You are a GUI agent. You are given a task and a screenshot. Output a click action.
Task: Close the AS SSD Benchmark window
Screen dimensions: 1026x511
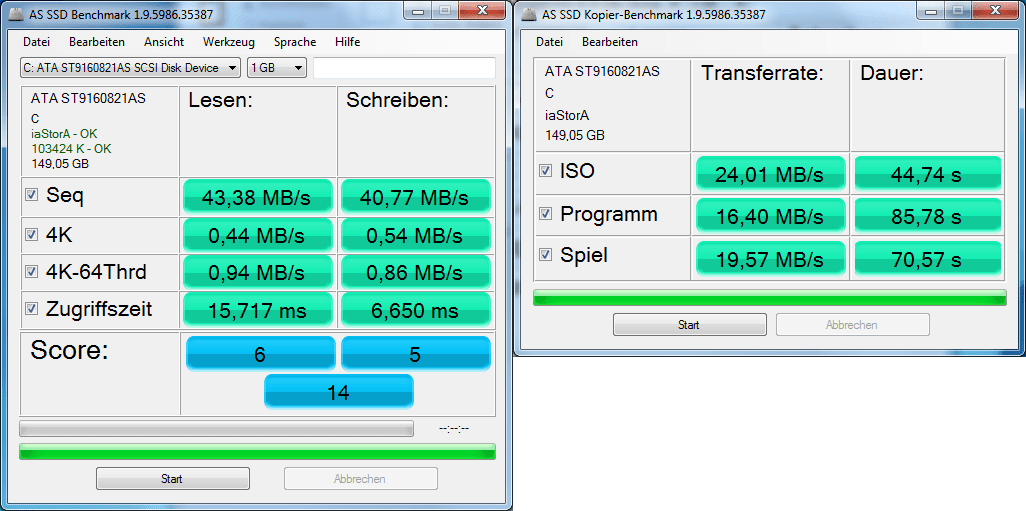click(x=482, y=10)
